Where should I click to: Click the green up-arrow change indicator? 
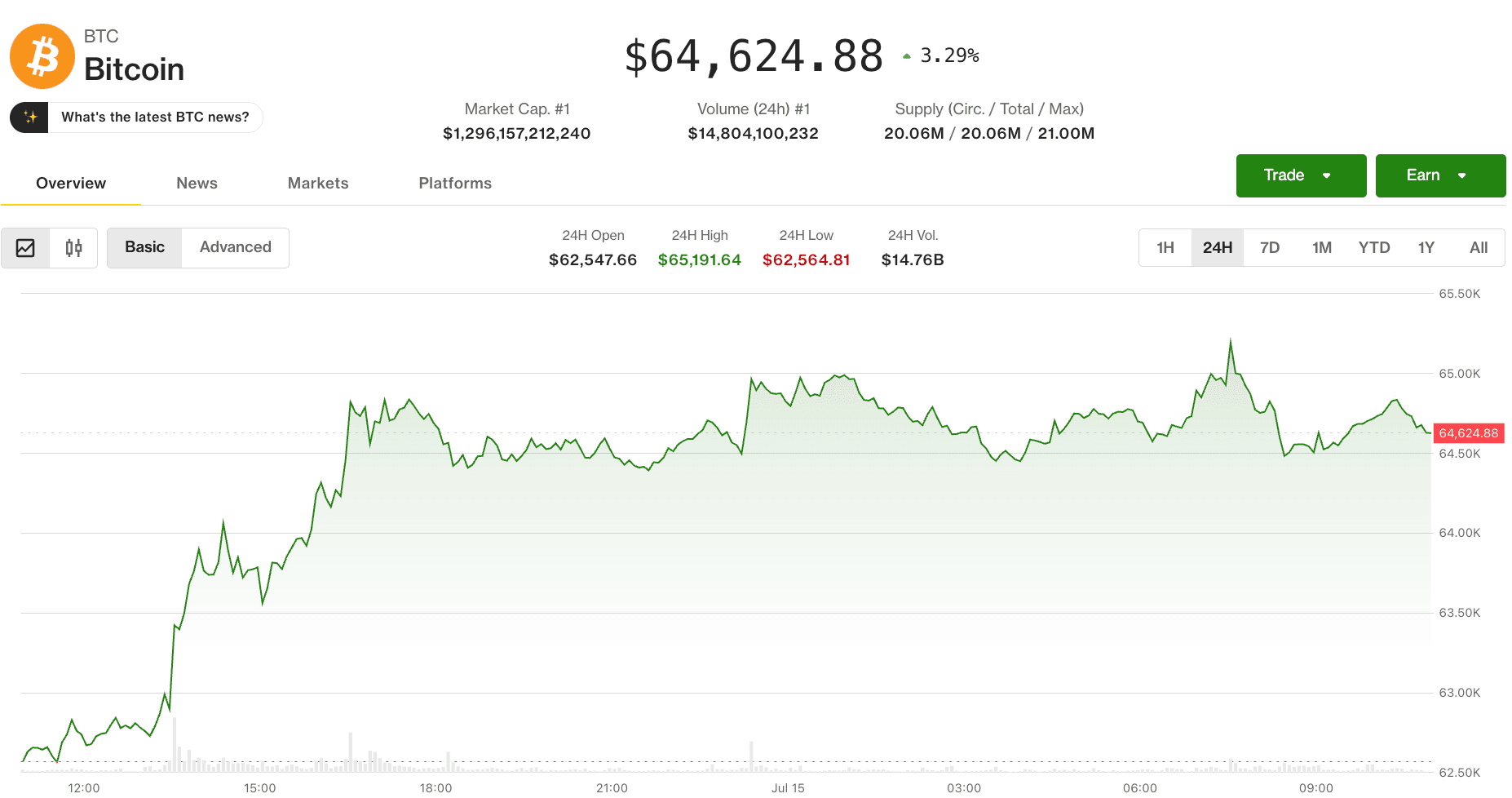coord(906,56)
